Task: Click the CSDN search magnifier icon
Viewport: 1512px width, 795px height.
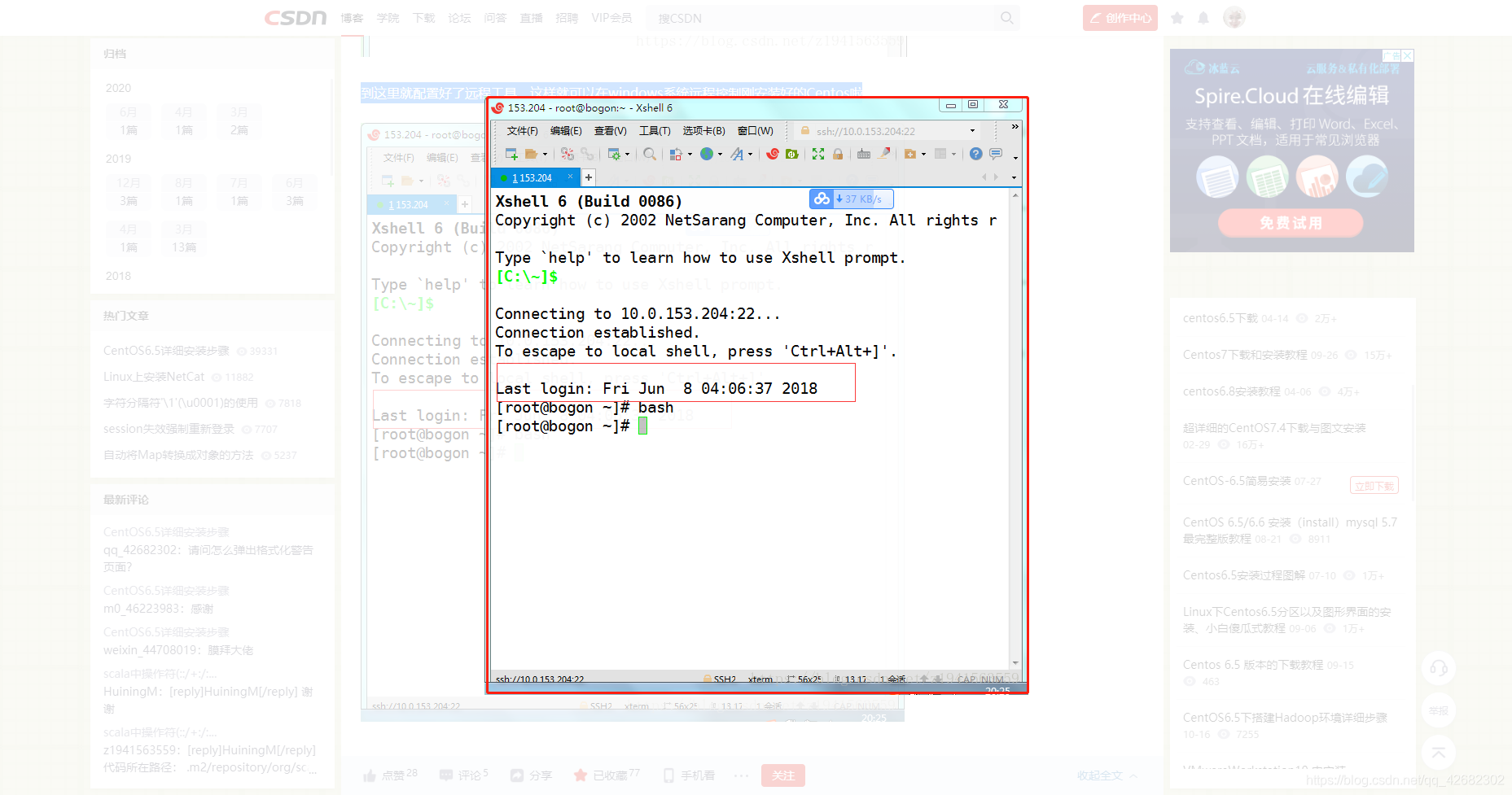Action: 1007,18
